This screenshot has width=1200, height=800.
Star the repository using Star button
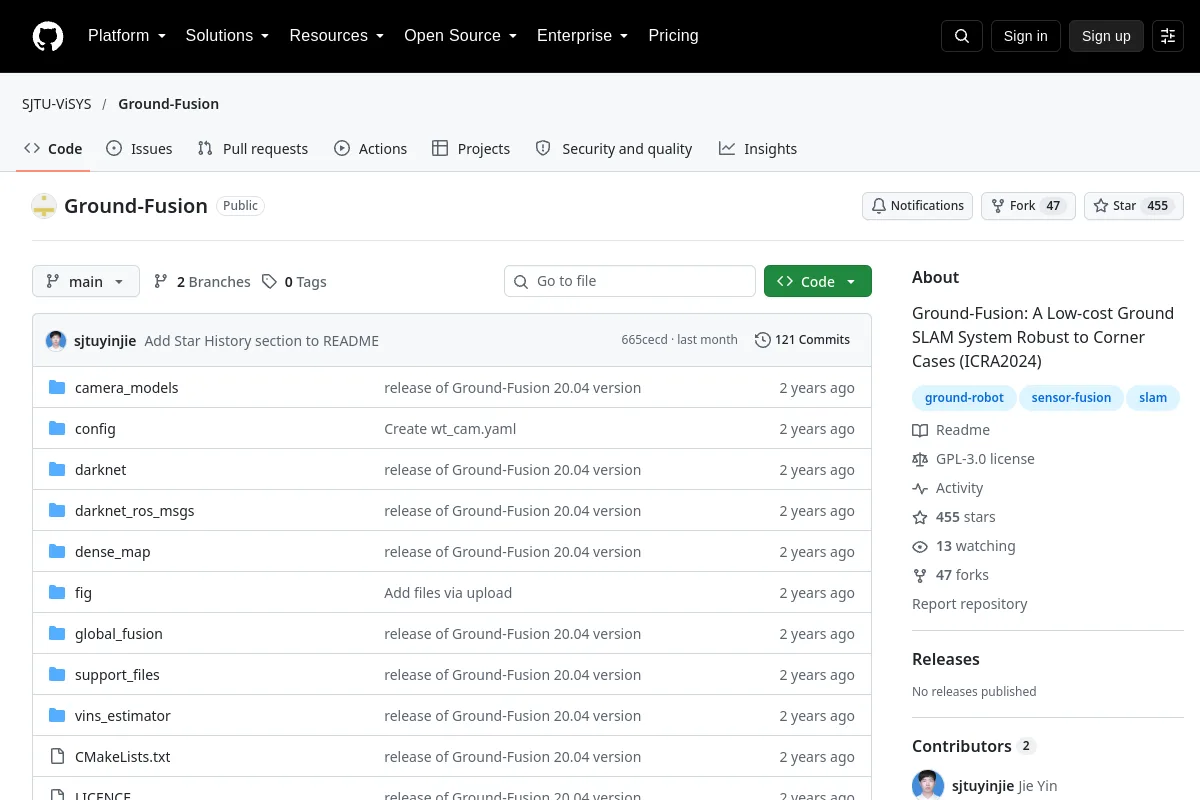1134,206
